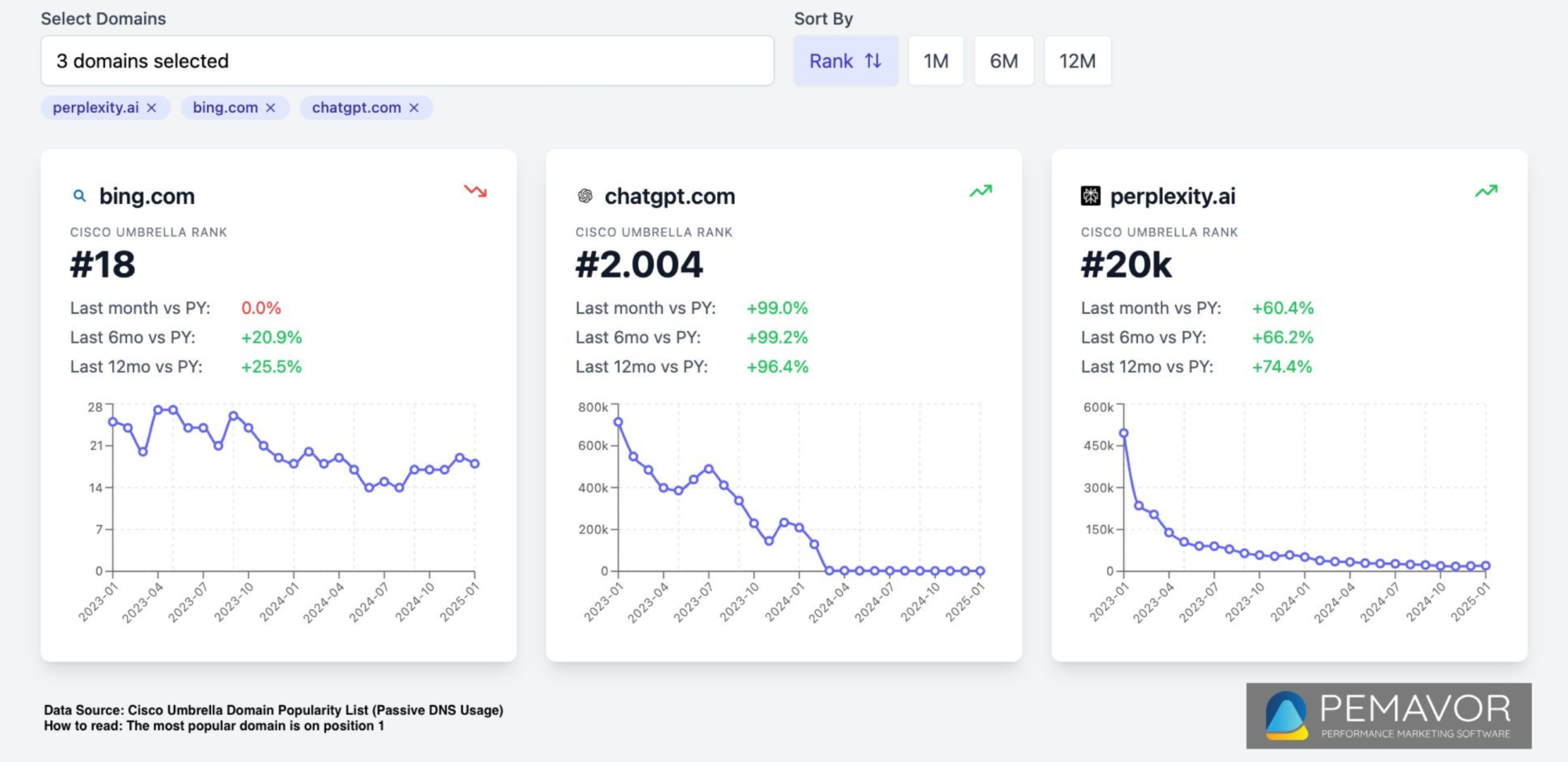Click chatgpt.com's +96.4% twelve-month value
Viewport: 1568px width, 762px height.
tap(777, 366)
